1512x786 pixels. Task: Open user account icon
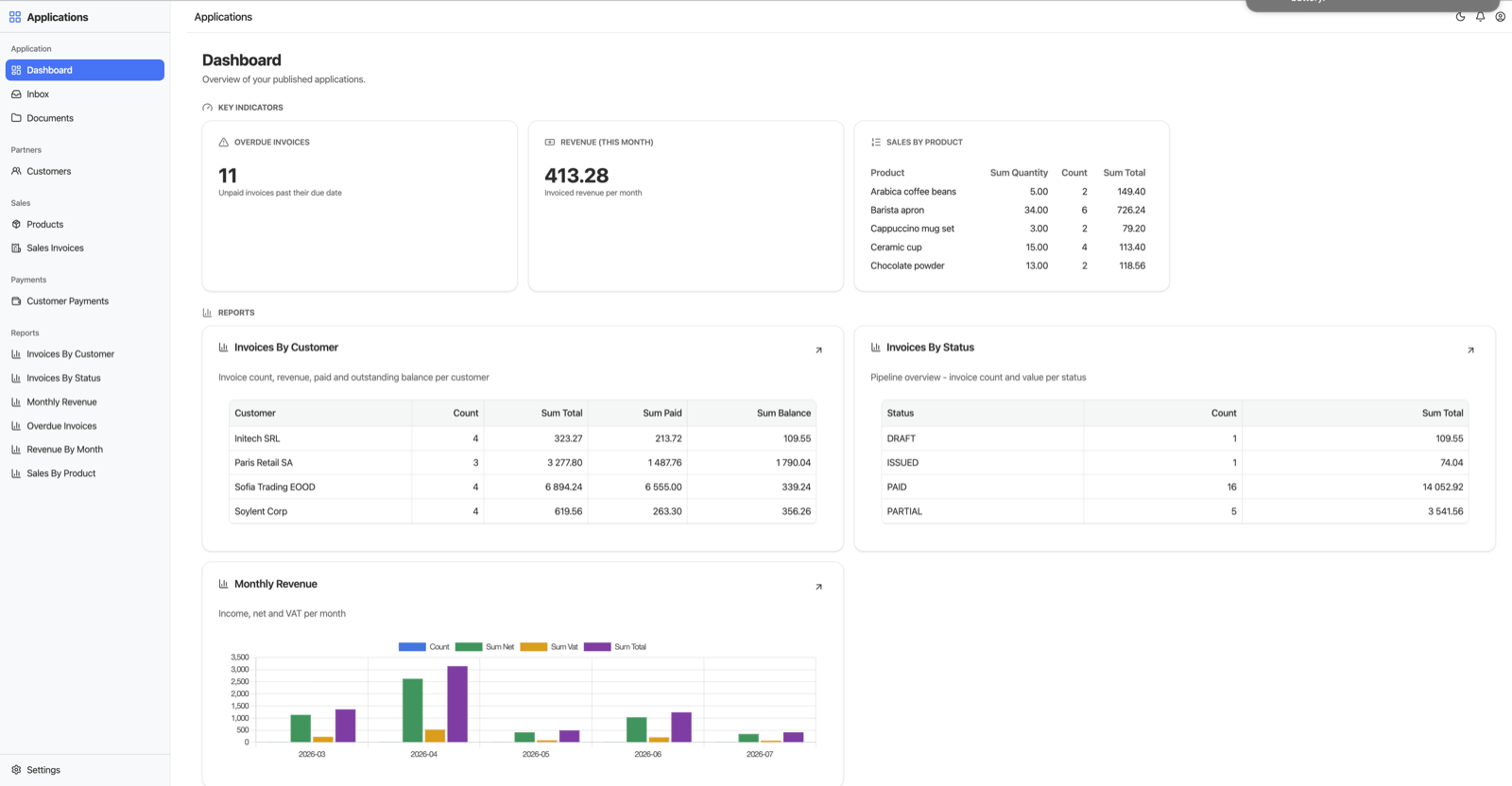coord(1500,17)
